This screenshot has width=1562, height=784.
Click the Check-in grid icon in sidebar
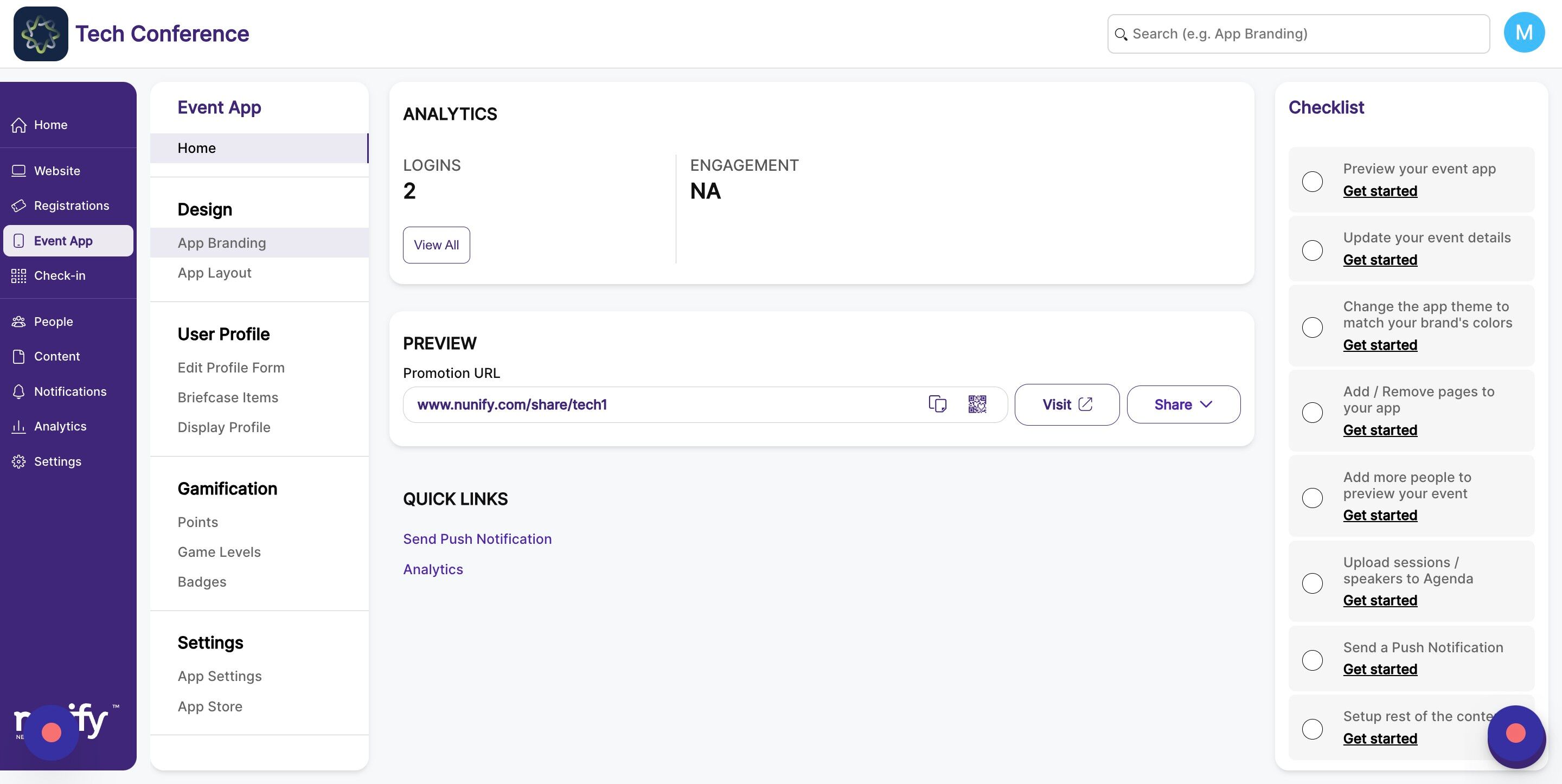click(x=19, y=276)
